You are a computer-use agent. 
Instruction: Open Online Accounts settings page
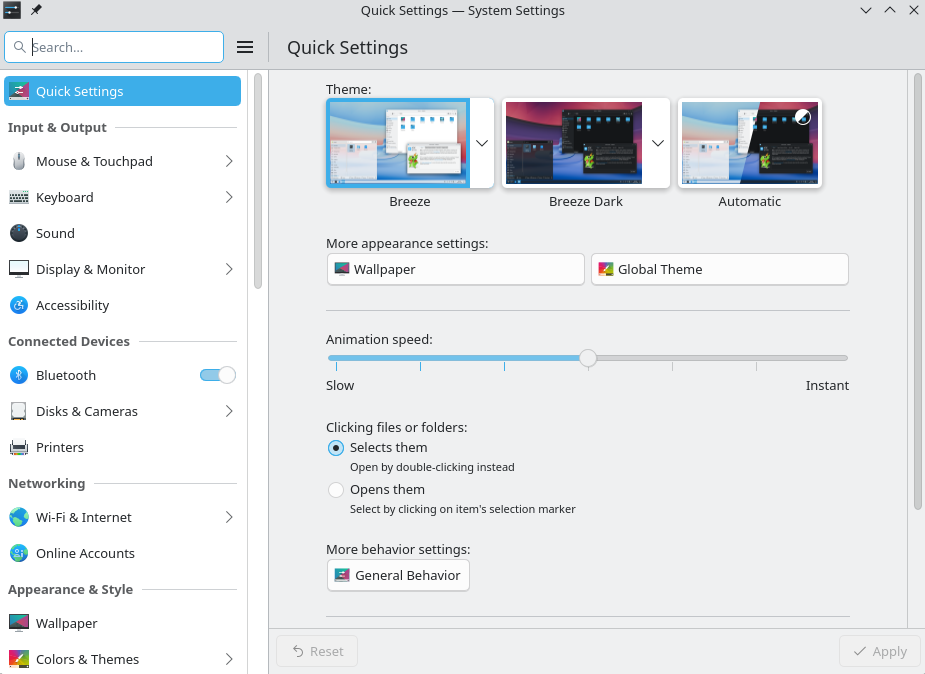point(122,553)
